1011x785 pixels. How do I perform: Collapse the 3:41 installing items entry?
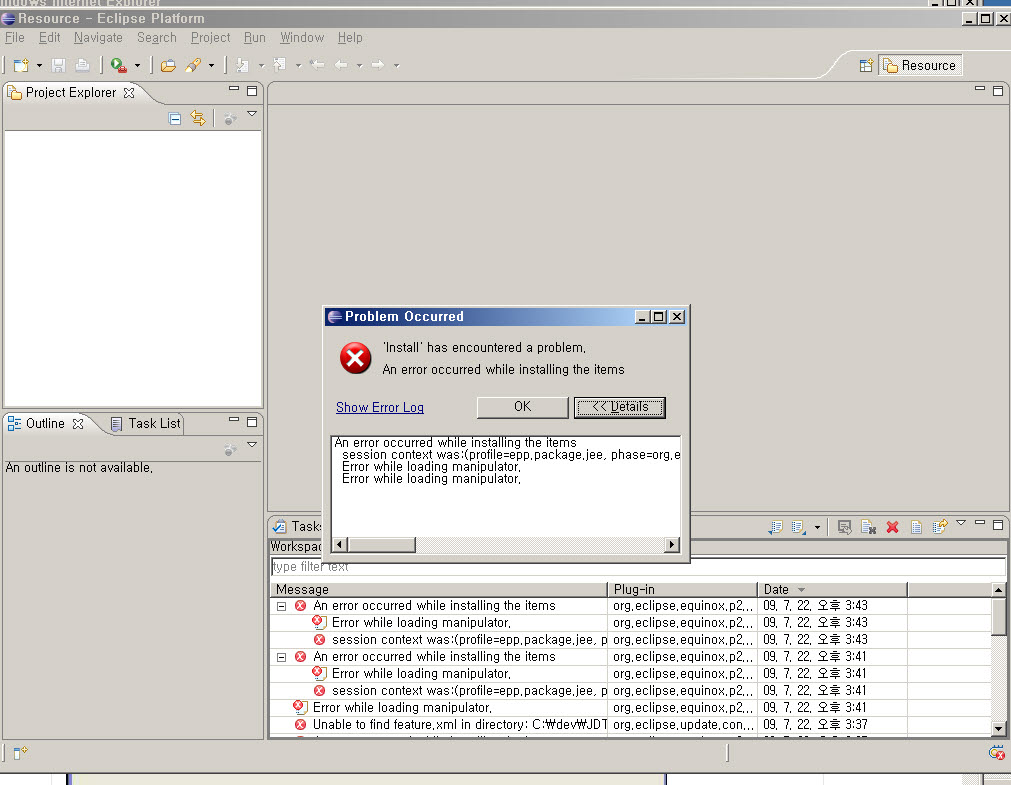(281, 657)
